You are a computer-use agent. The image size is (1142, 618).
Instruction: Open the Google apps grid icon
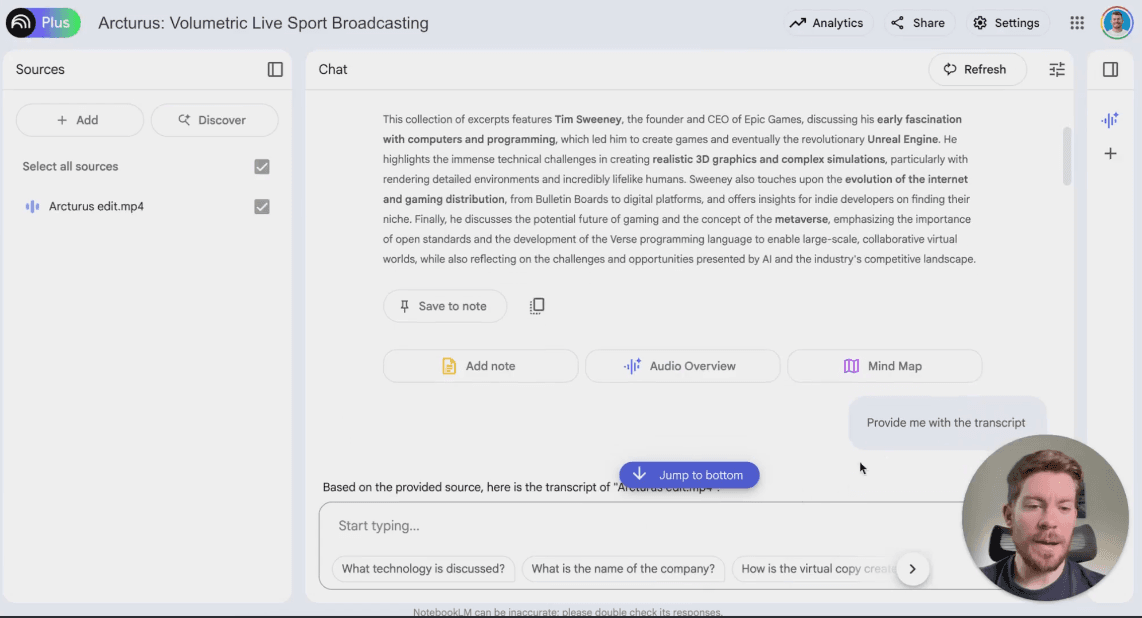click(x=1076, y=23)
